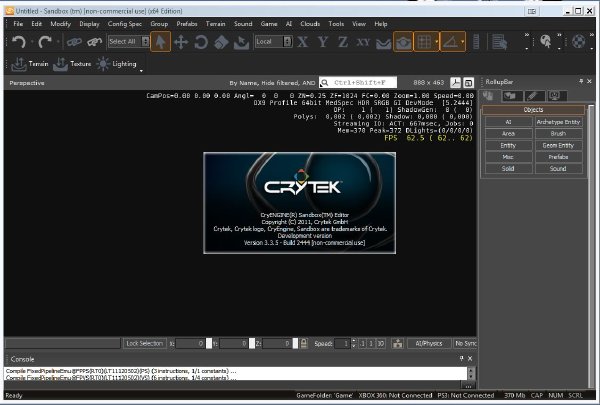600x405 pixels.
Task: Click the film reel icon
Action: pos(579,41)
